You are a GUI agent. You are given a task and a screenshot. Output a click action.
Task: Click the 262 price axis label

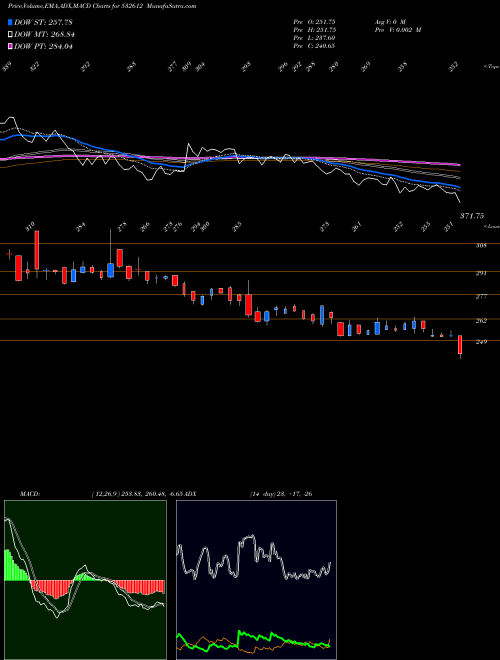pyautogui.click(x=481, y=321)
